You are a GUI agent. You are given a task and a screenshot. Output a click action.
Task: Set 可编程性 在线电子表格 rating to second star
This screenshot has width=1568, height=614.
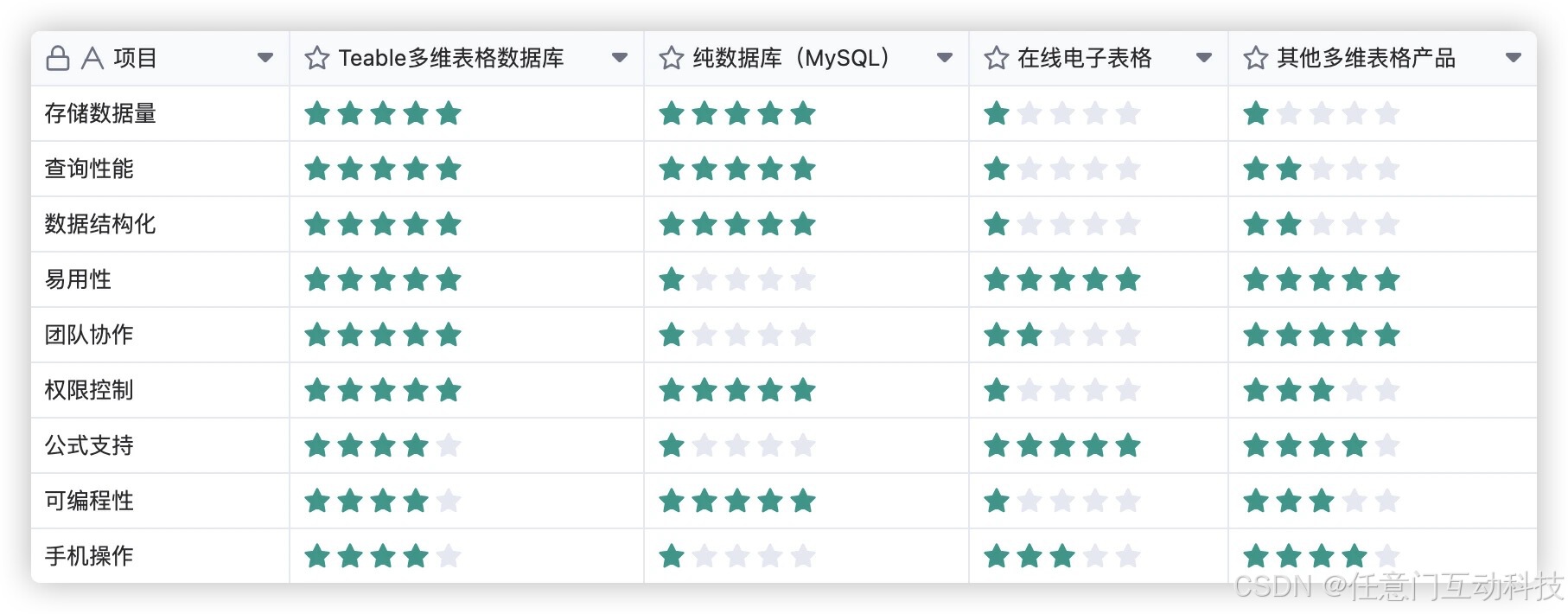1029,501
